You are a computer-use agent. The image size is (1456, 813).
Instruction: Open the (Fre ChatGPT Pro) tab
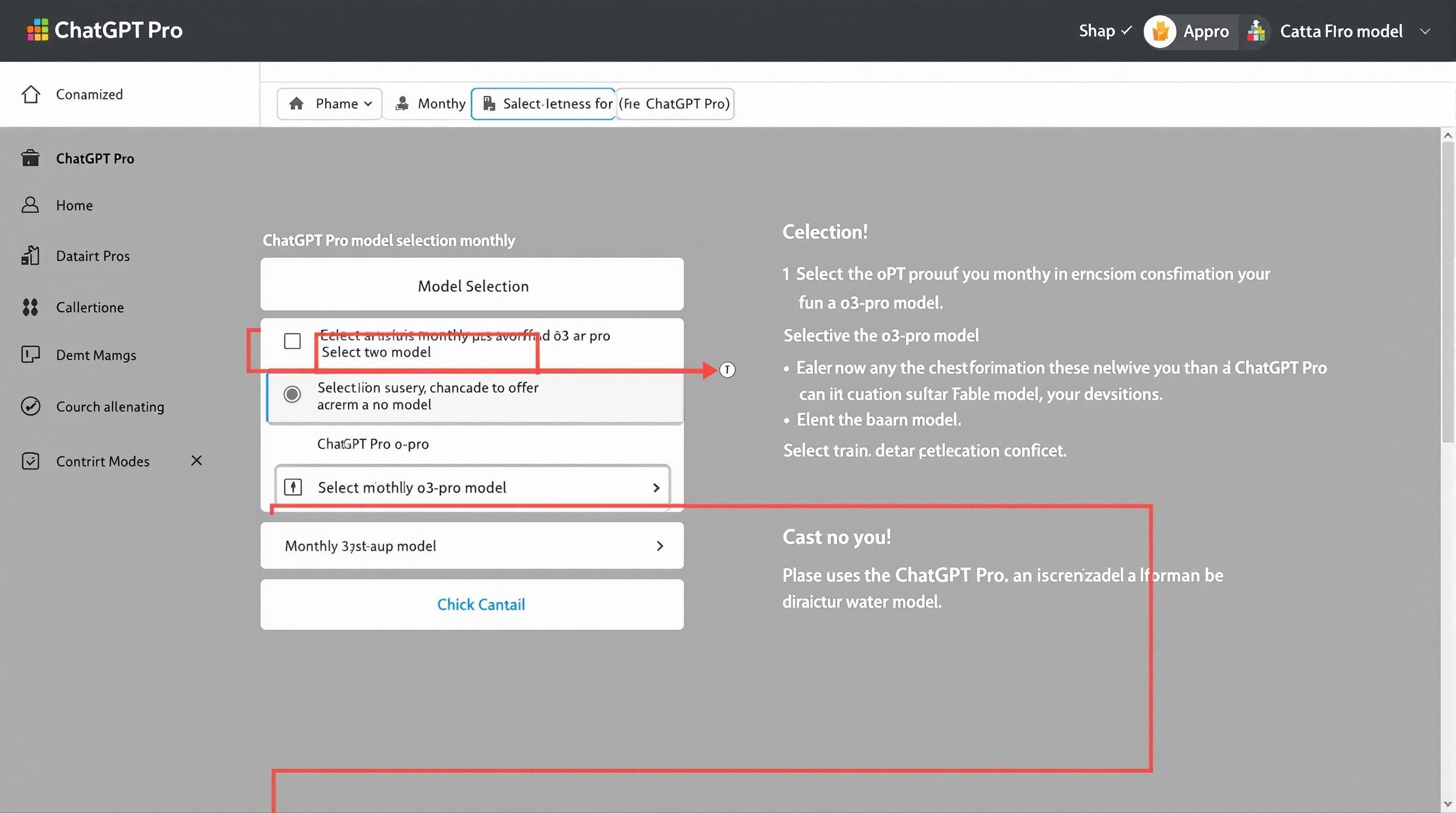tap(675, 103)
